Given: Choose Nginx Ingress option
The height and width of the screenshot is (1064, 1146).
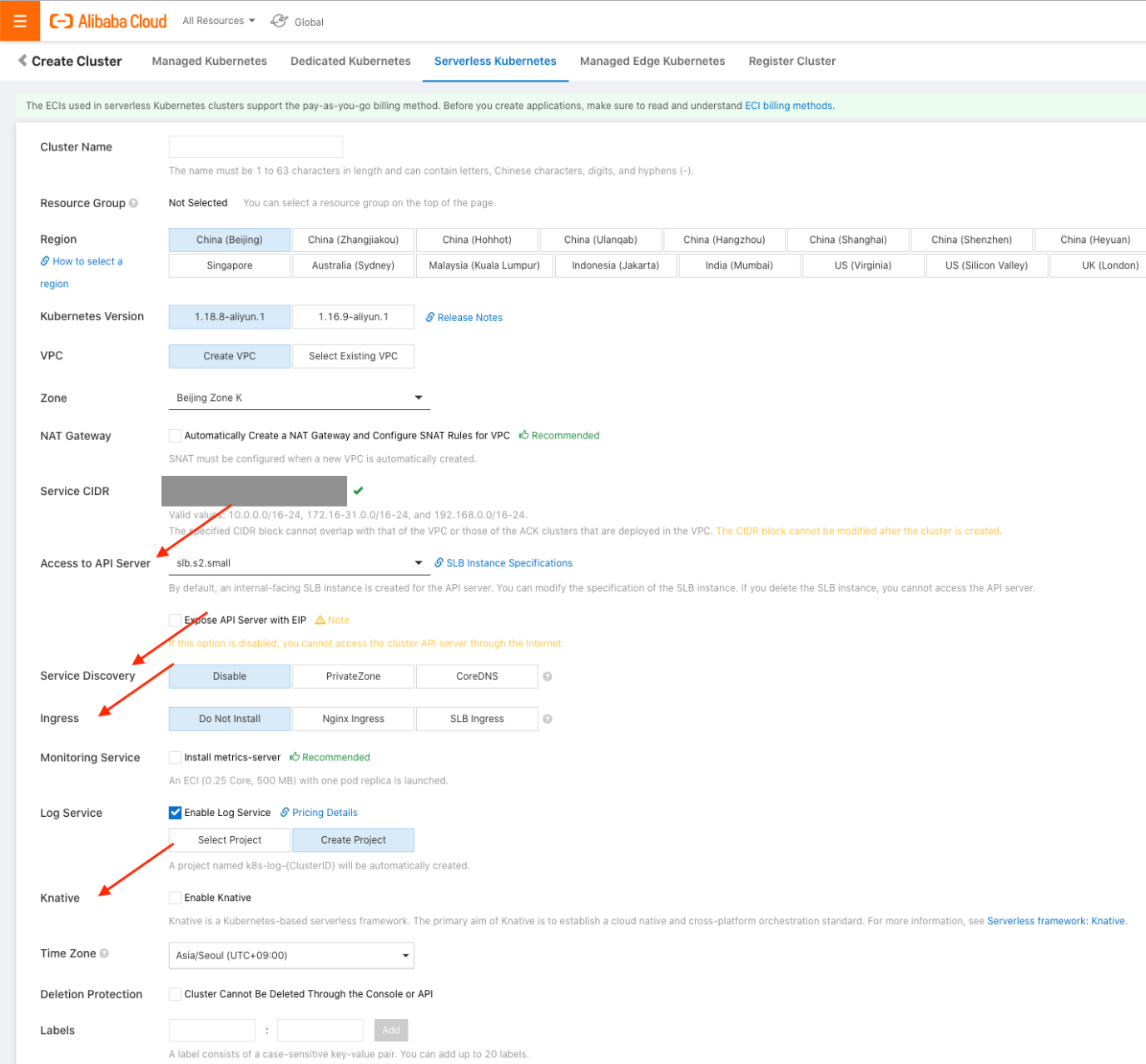Looking at the screenshot, I should [x=353, y=719].
